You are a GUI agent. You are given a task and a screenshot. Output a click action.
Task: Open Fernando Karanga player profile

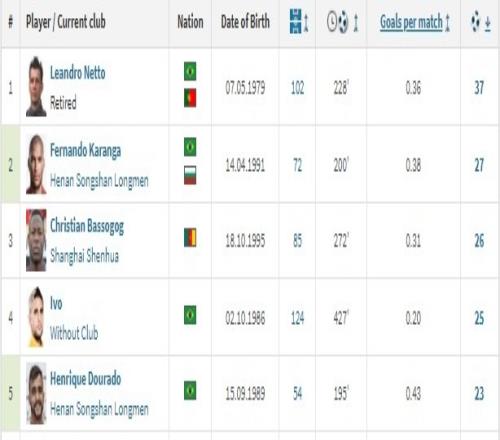[85, 151]
